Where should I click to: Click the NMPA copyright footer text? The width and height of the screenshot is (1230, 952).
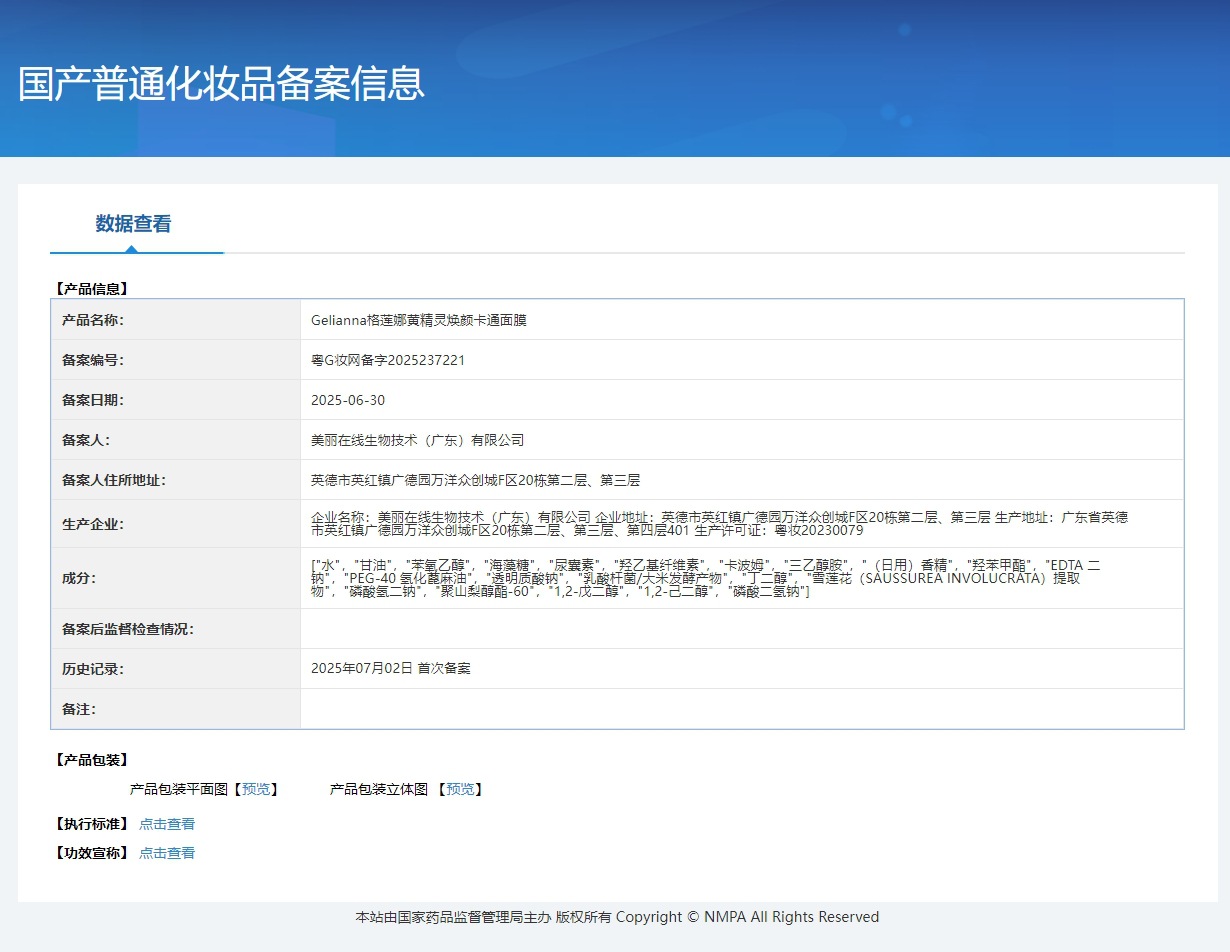click(x=617, y=917)
